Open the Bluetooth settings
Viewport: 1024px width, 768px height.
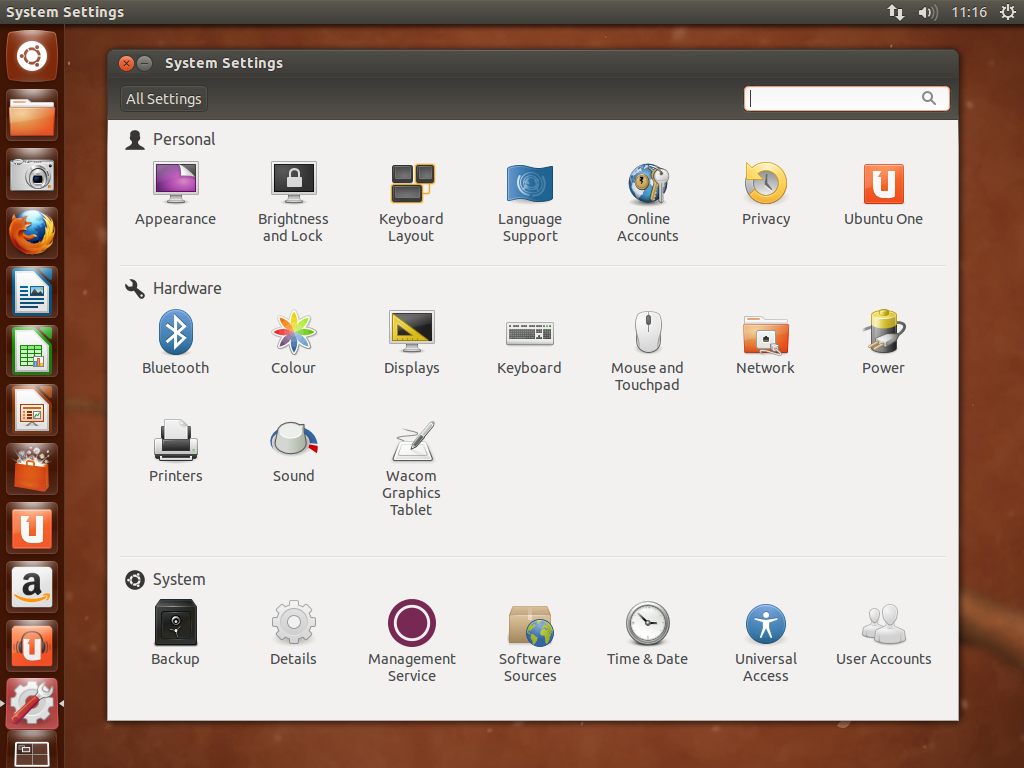[175, 332]
